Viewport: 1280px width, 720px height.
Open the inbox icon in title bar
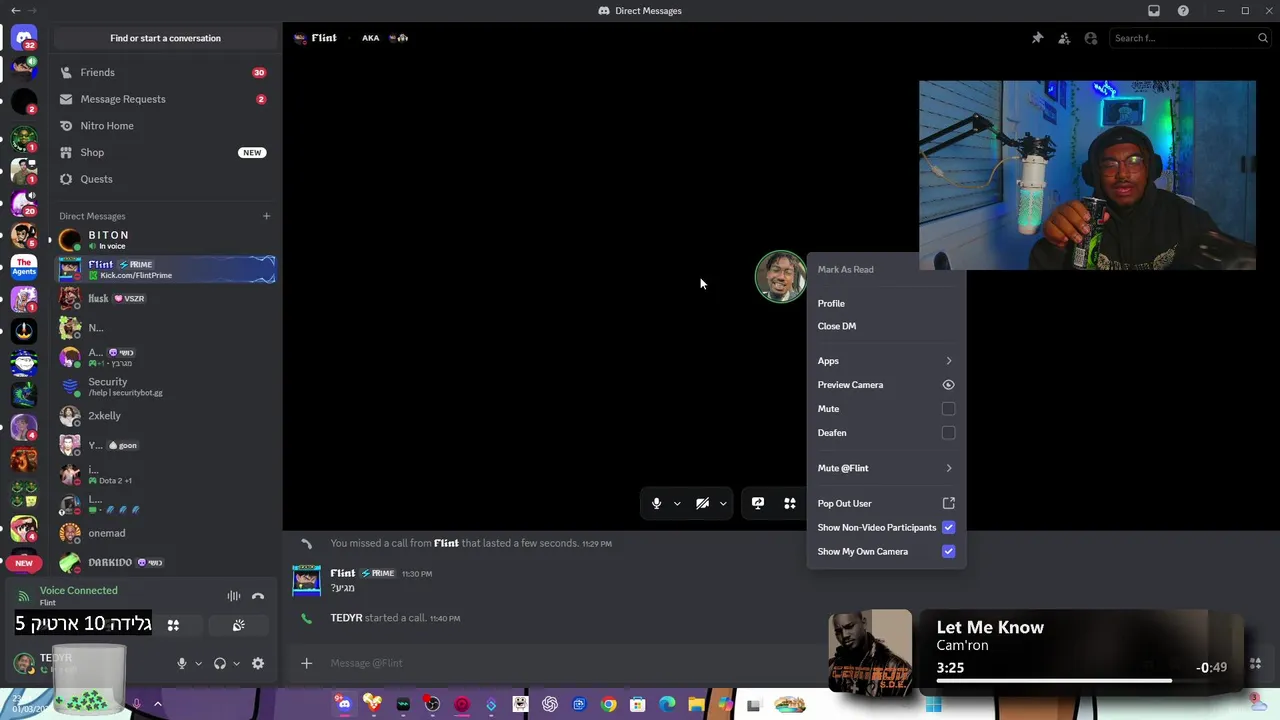[1154, 11]
